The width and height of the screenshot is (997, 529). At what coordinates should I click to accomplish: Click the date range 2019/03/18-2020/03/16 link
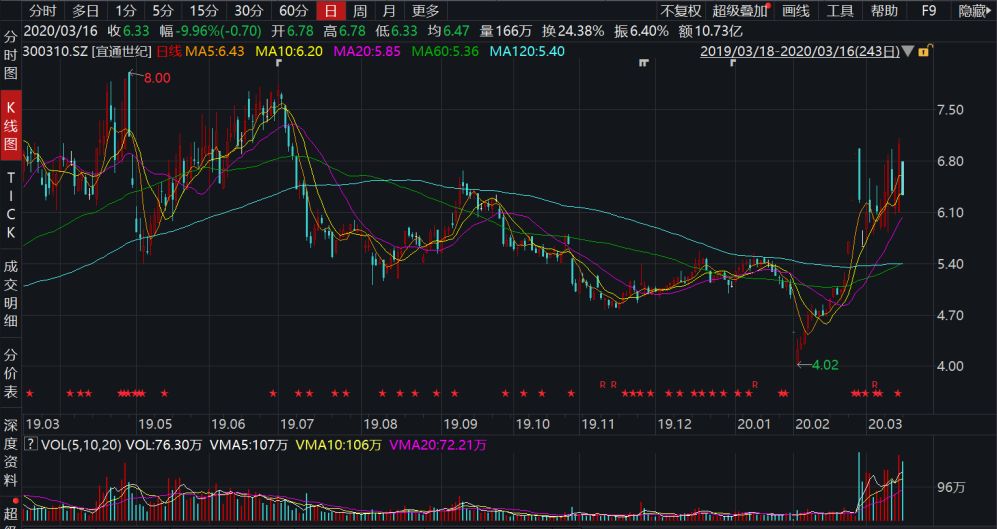click(799, 51)
